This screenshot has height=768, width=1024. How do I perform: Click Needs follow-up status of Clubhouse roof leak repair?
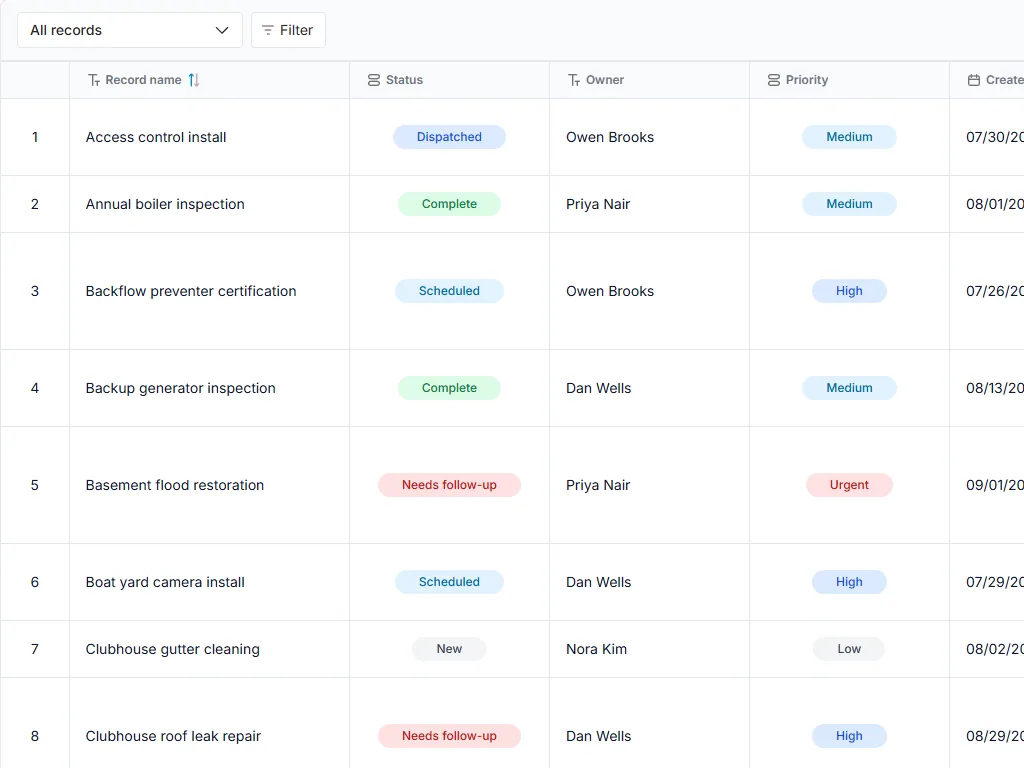click(449, 736)
